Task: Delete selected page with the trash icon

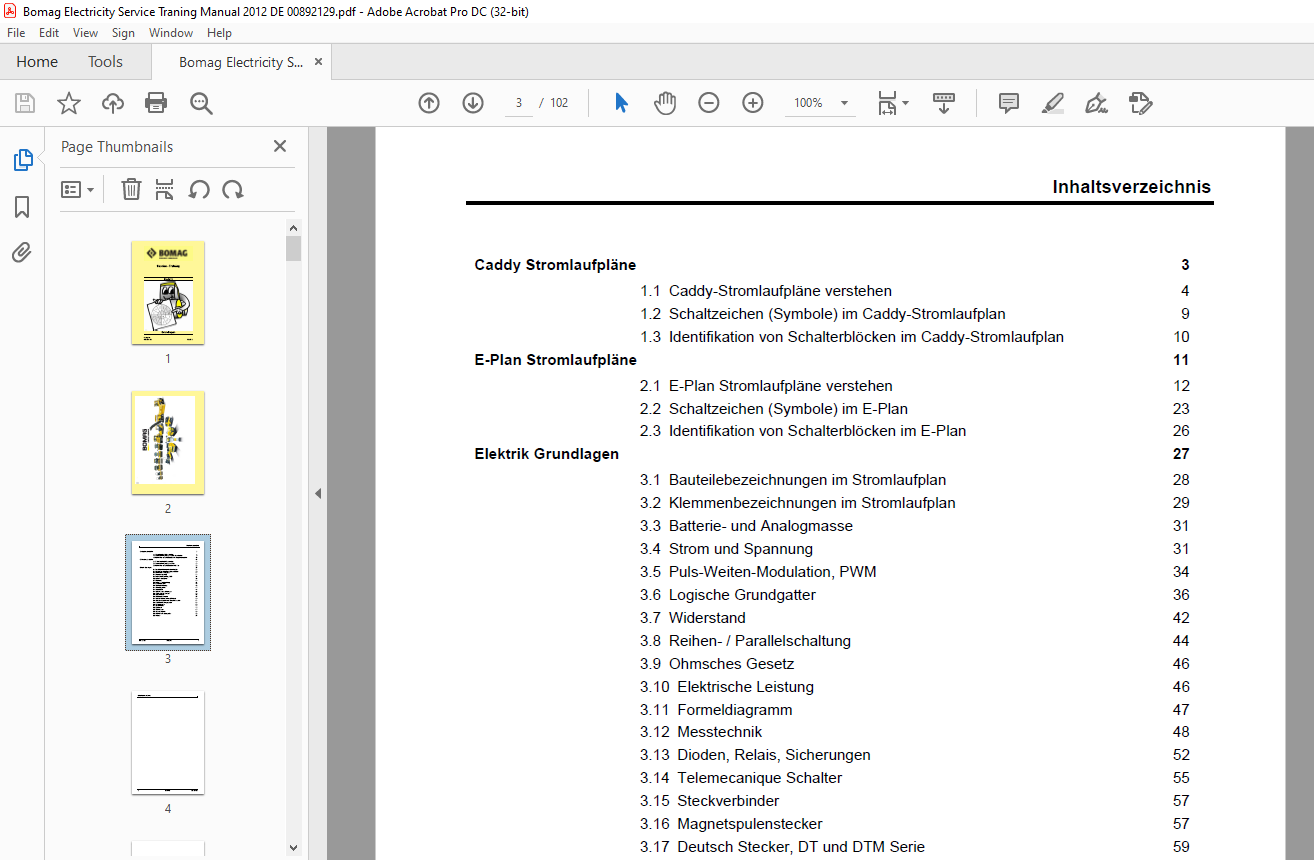Action: (131, 189)
